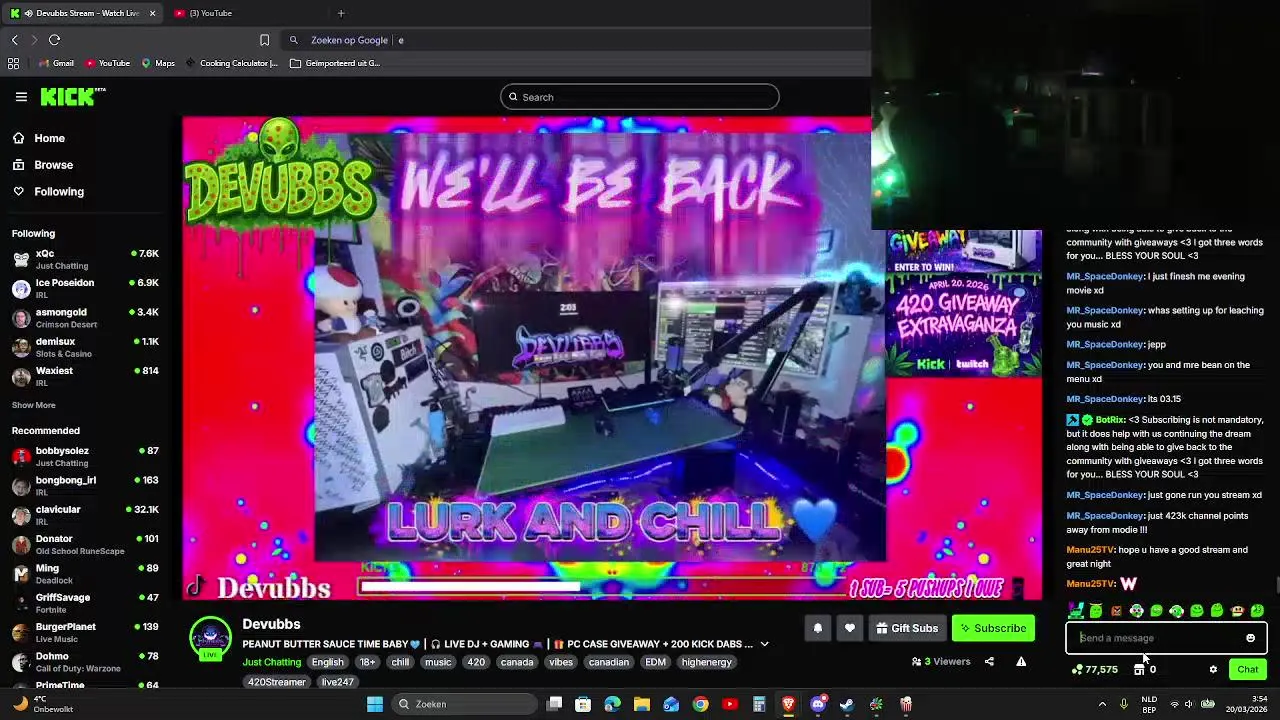Insert the first quick emote in chat

coord(1076,610)
